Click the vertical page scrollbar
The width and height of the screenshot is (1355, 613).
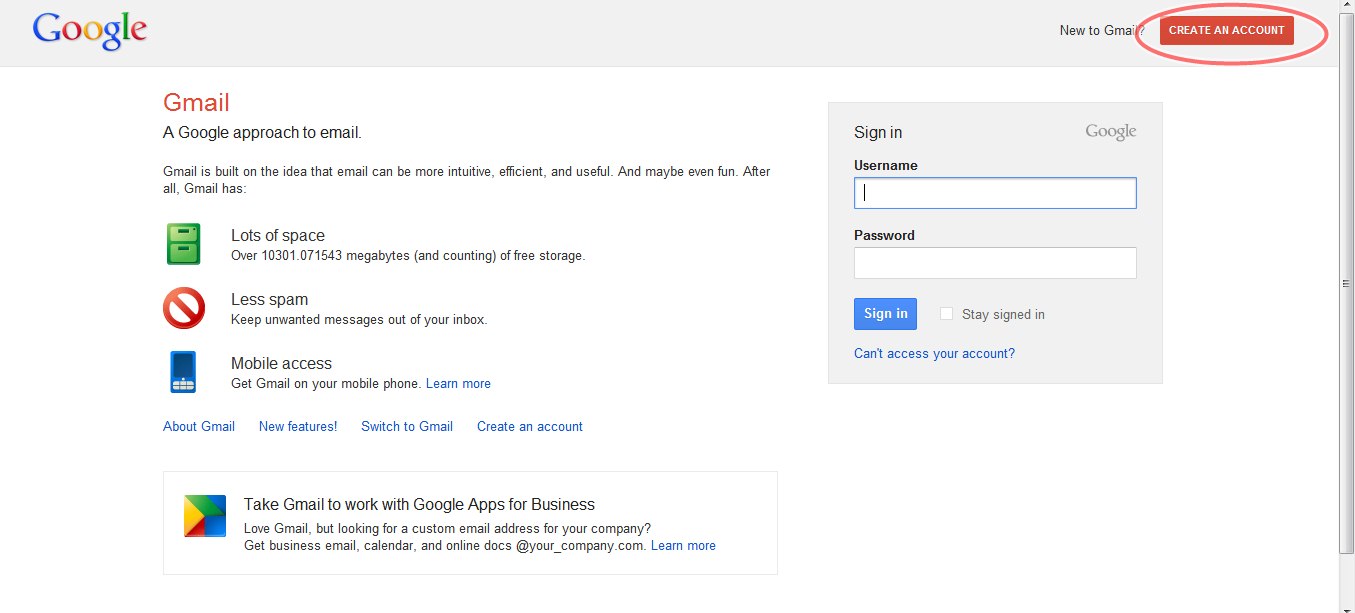[1346, 284]
